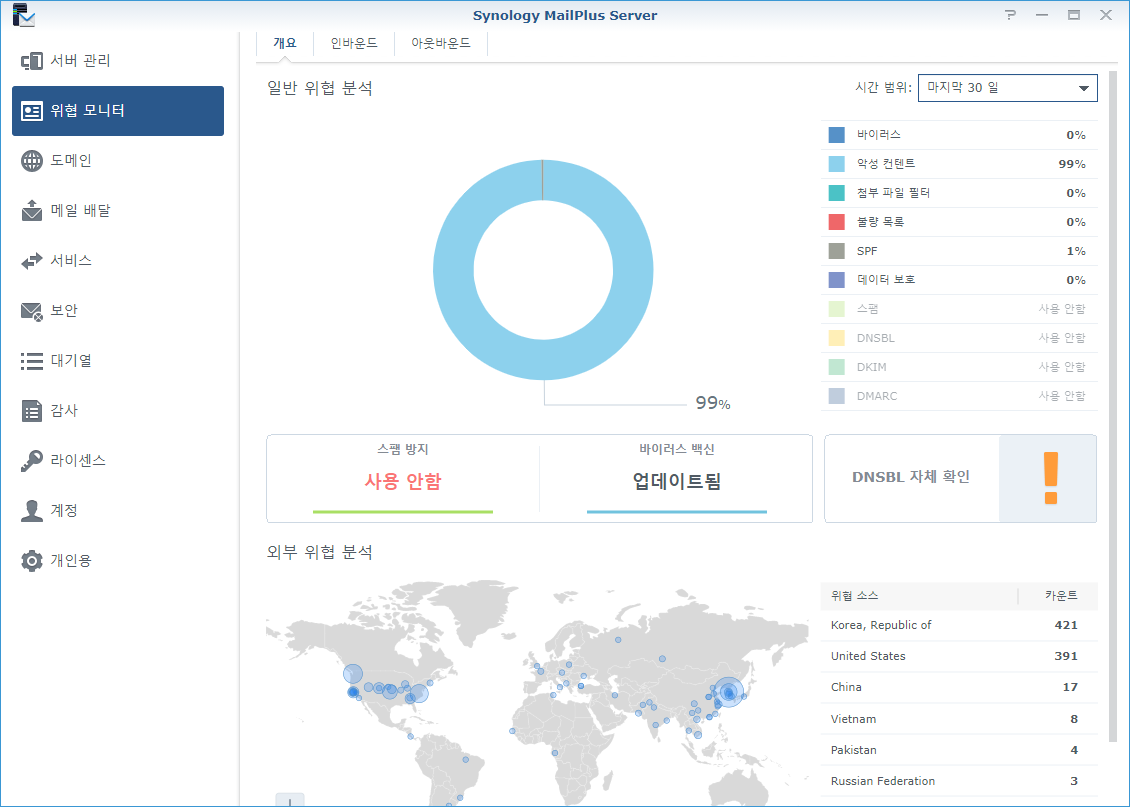The height and width of the screenshot is (807, 1130).
Task: Click the 첨부 파일 필터 legend swatch
Action: pos(837,193)
